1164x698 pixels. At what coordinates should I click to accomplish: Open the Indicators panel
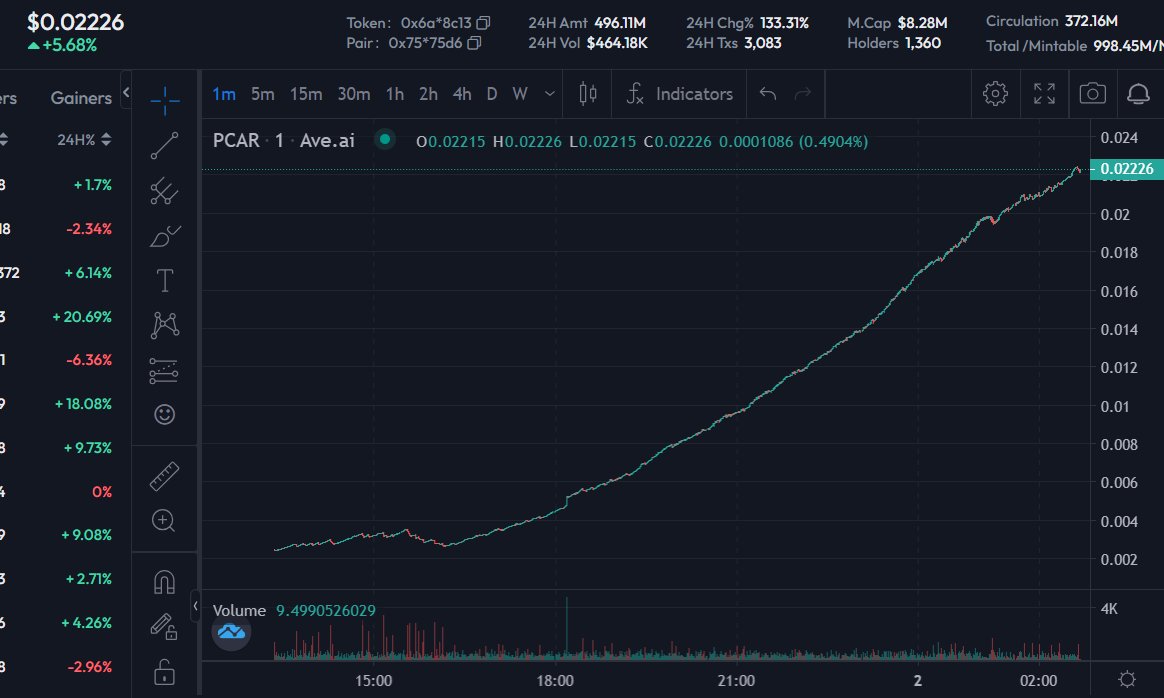click(679, 94)
